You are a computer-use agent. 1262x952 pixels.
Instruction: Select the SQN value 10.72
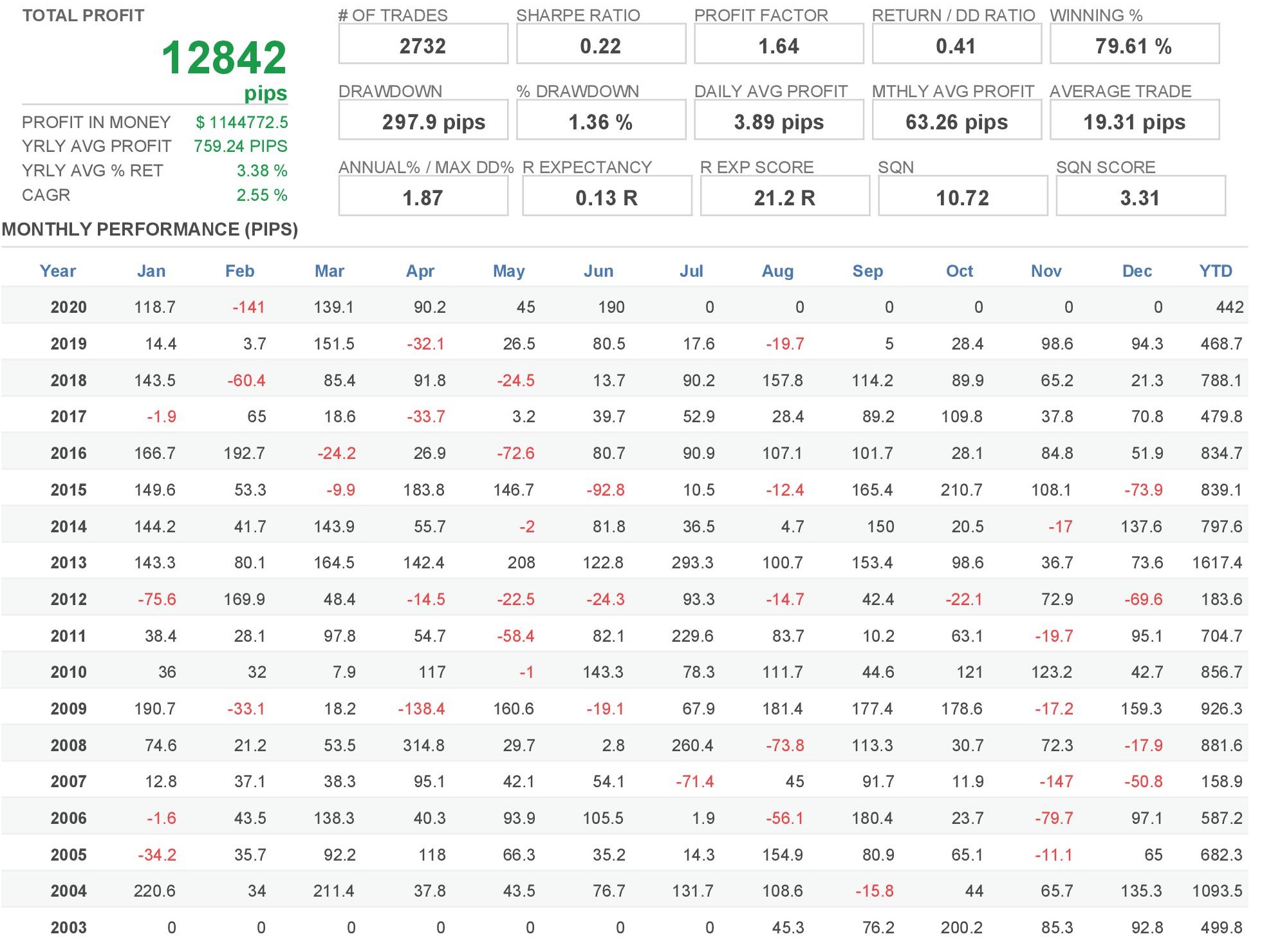click(x=962, y=198)
